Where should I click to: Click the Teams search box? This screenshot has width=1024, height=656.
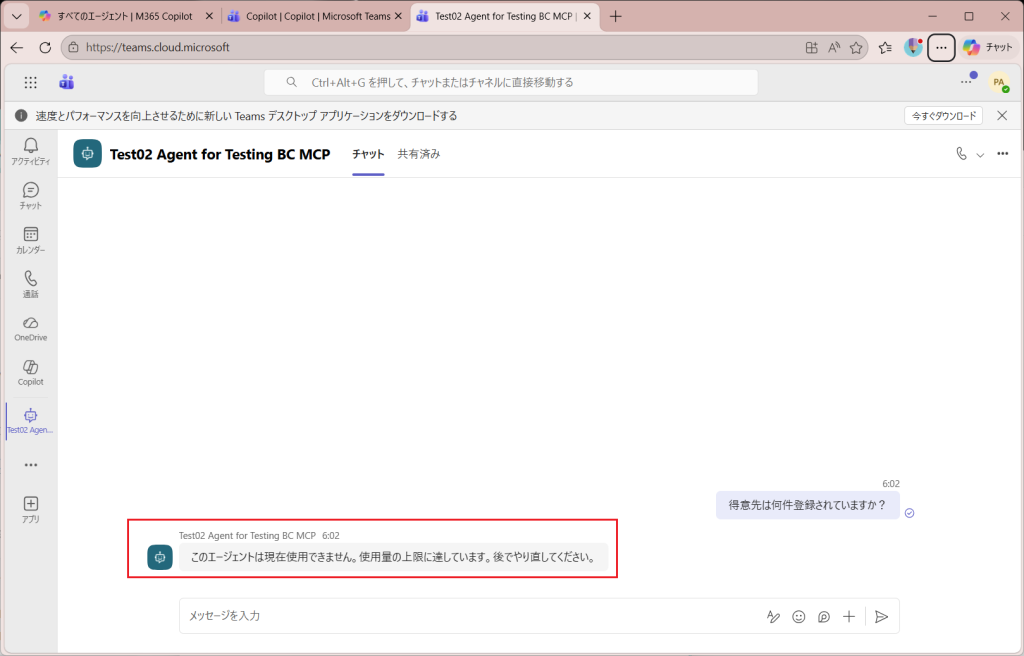[x=510, y=82]
